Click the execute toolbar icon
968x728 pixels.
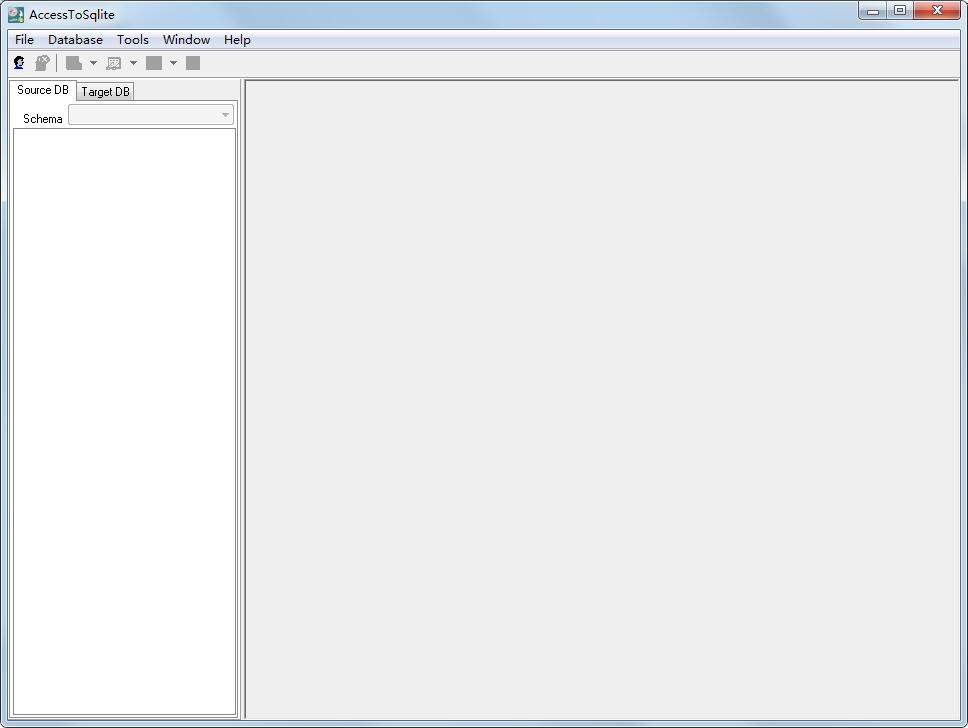pos(153,62)
